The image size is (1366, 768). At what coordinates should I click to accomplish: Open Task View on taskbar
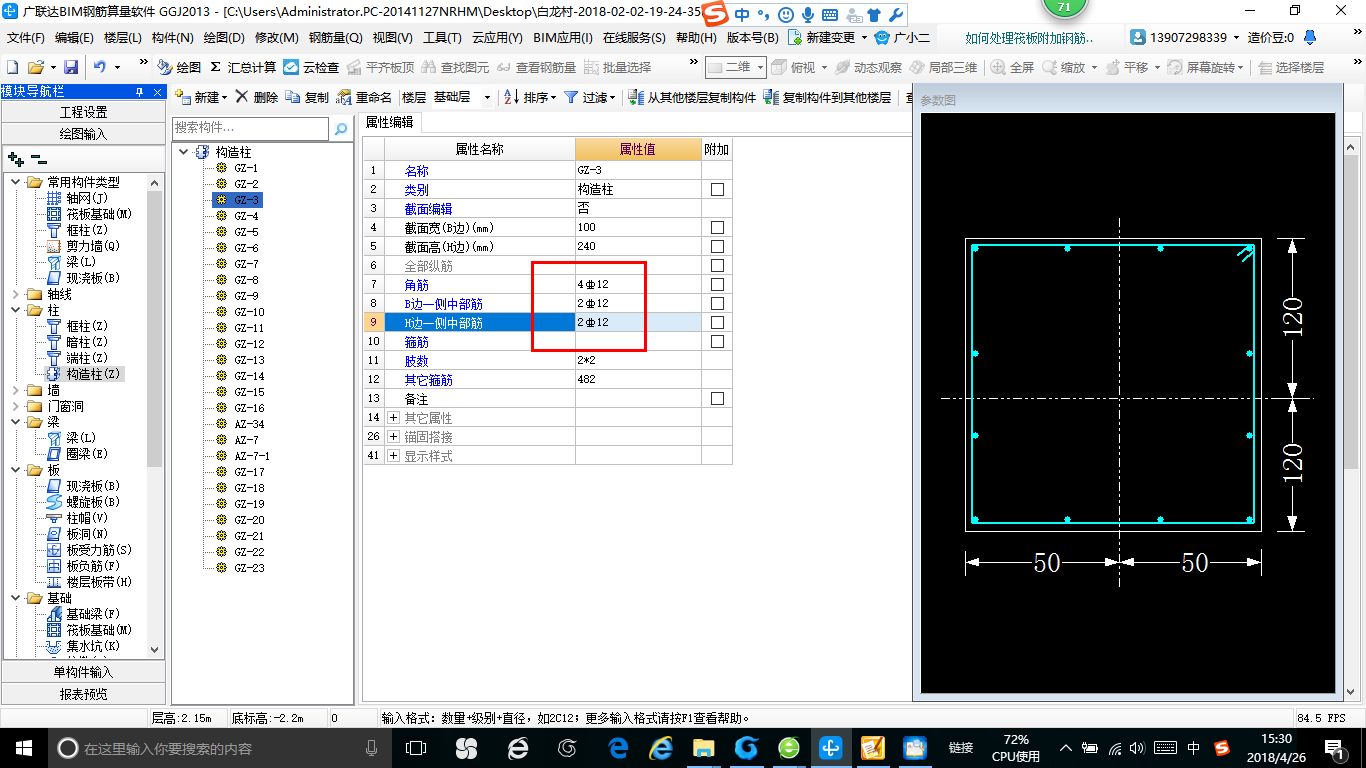(416, 747)
